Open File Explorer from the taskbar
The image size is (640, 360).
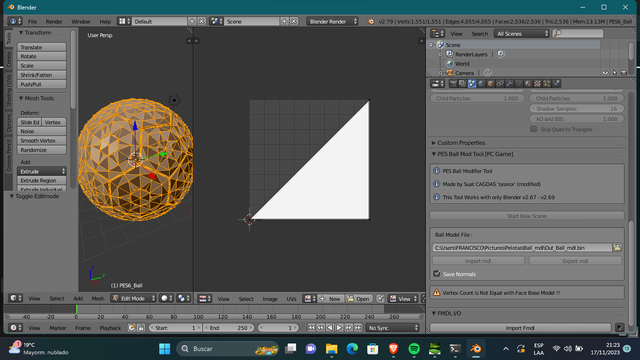(331, 349)
